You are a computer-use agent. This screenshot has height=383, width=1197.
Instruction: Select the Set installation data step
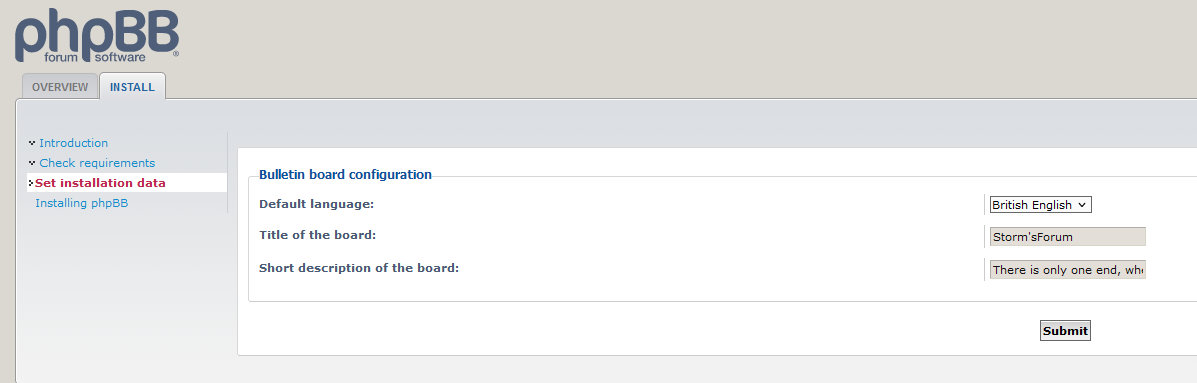pos(100,183)
